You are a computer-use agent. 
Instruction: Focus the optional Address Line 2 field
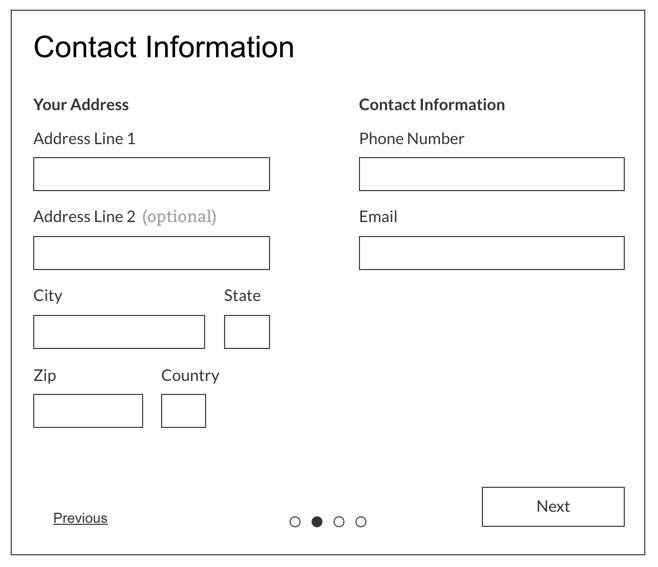[x=151, y=253]
